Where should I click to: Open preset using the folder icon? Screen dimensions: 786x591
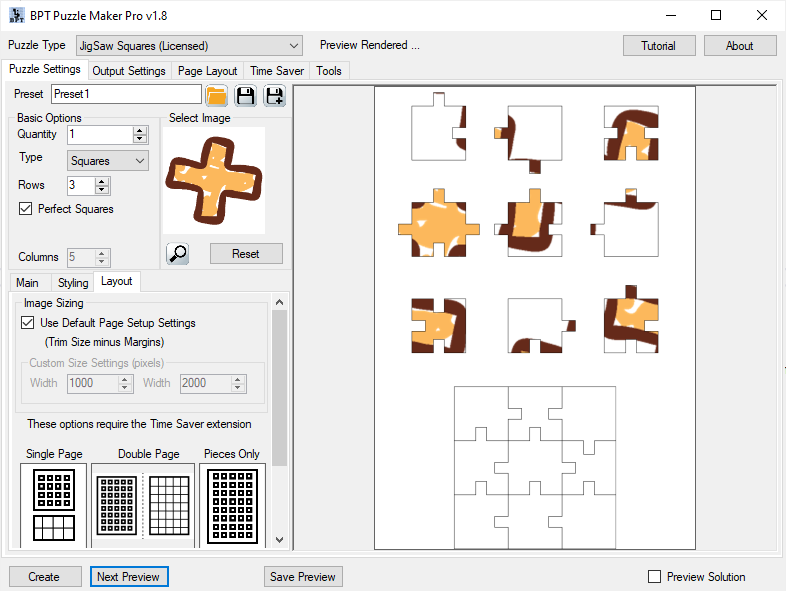[x=216, y=95]
